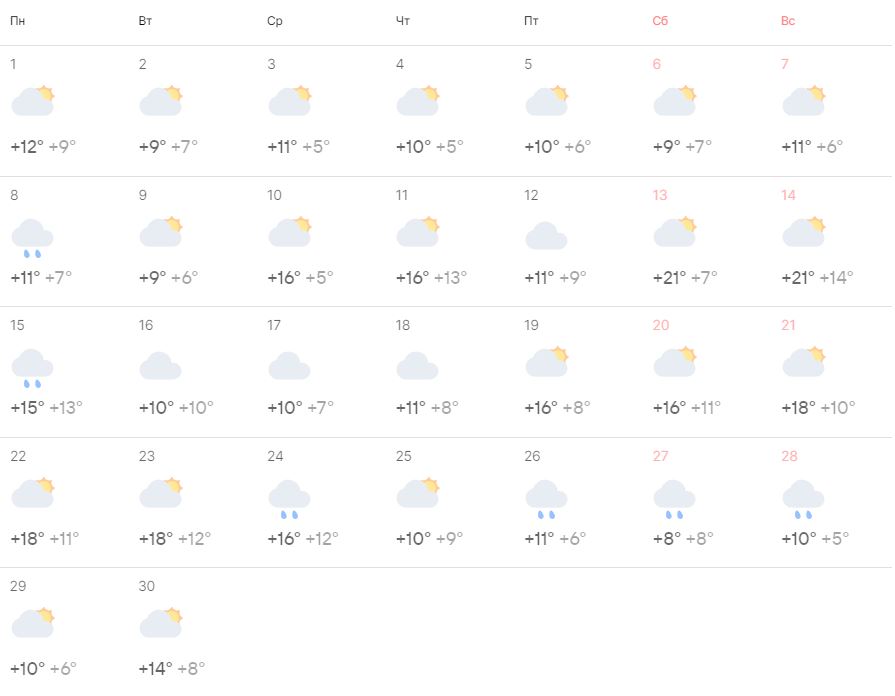Click the rain cloud icon on day 8
The image size is (895, 696).
[x=32, y=238]
